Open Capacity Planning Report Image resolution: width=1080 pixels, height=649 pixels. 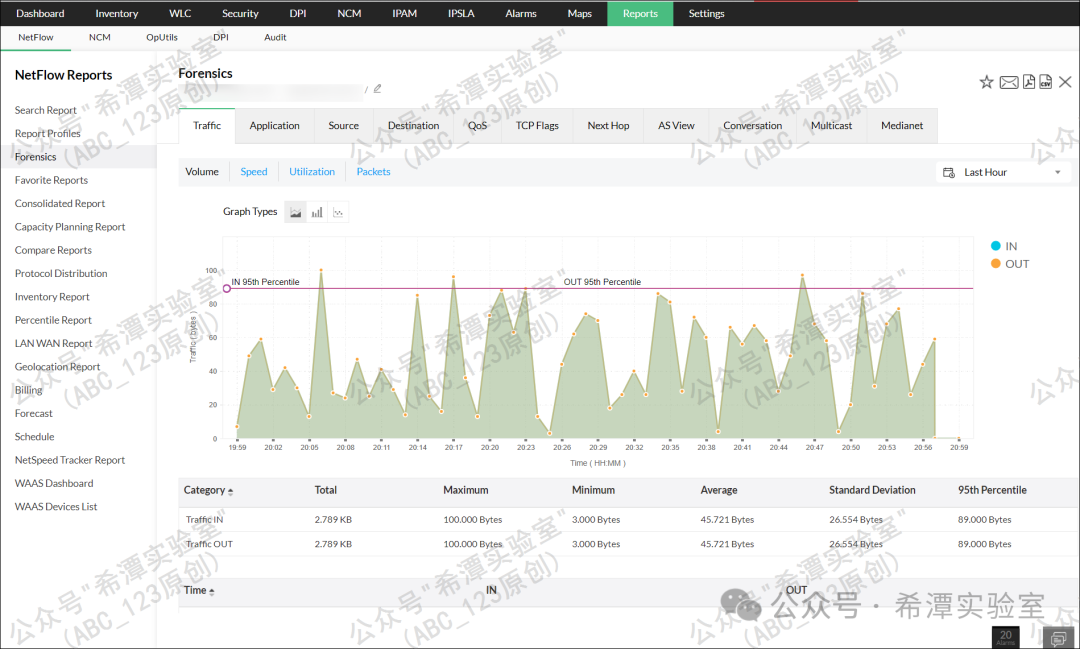click(70, 227)
